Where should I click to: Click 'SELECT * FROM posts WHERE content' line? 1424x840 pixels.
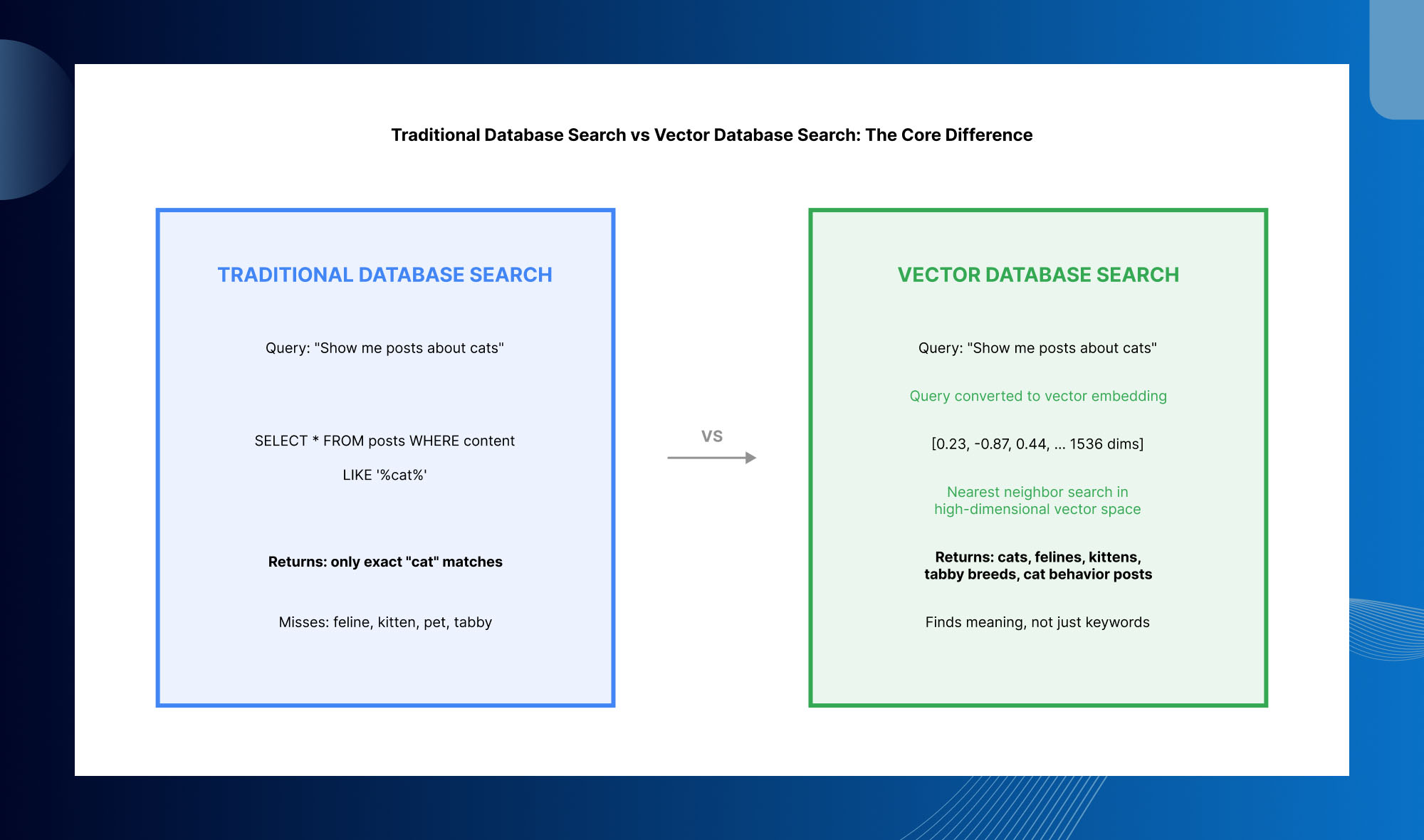pyautogui.click(x=384, y=441)
